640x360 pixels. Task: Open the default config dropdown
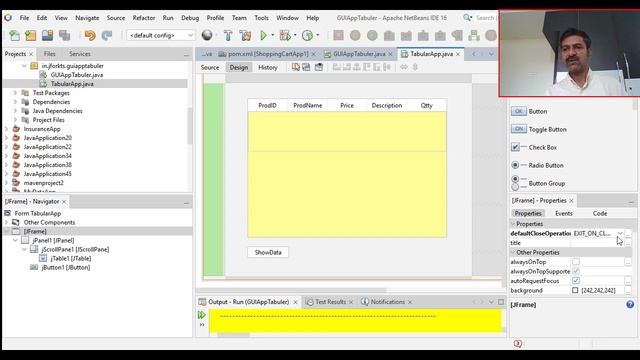point(160,36)
